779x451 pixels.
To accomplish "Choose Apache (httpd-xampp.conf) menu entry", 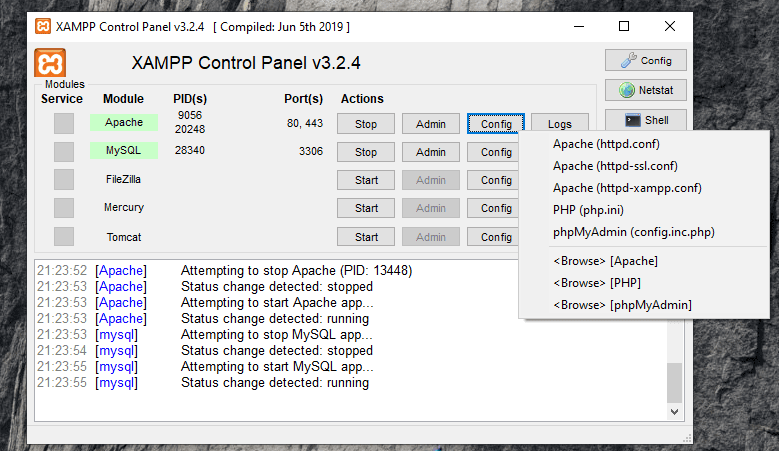I will pyautogui.click(x=644, y=188).
